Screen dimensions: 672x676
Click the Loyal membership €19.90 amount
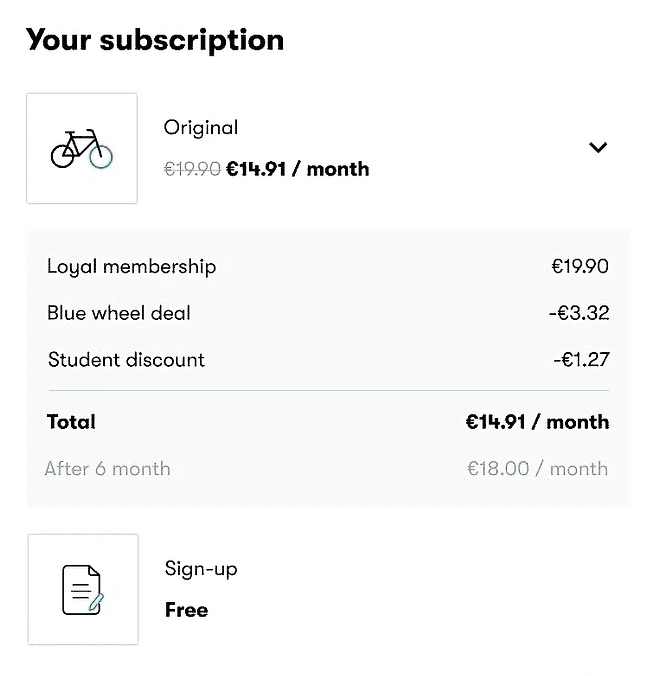(580, 266)
